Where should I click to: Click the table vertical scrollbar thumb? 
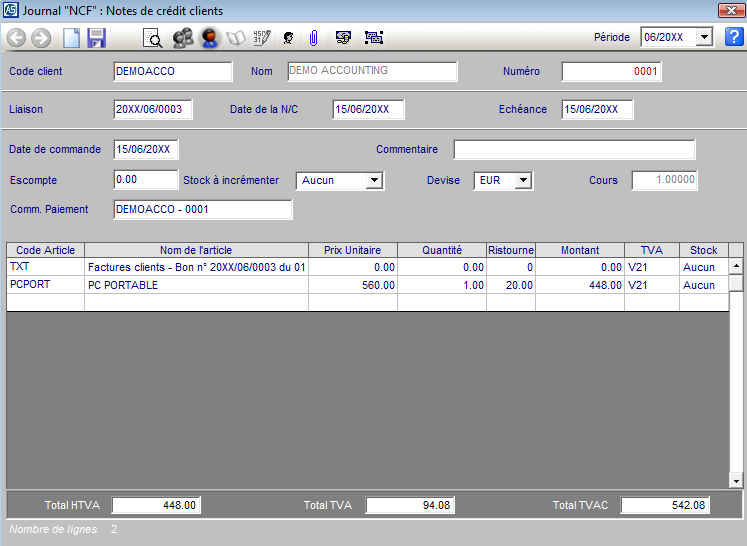736,283
